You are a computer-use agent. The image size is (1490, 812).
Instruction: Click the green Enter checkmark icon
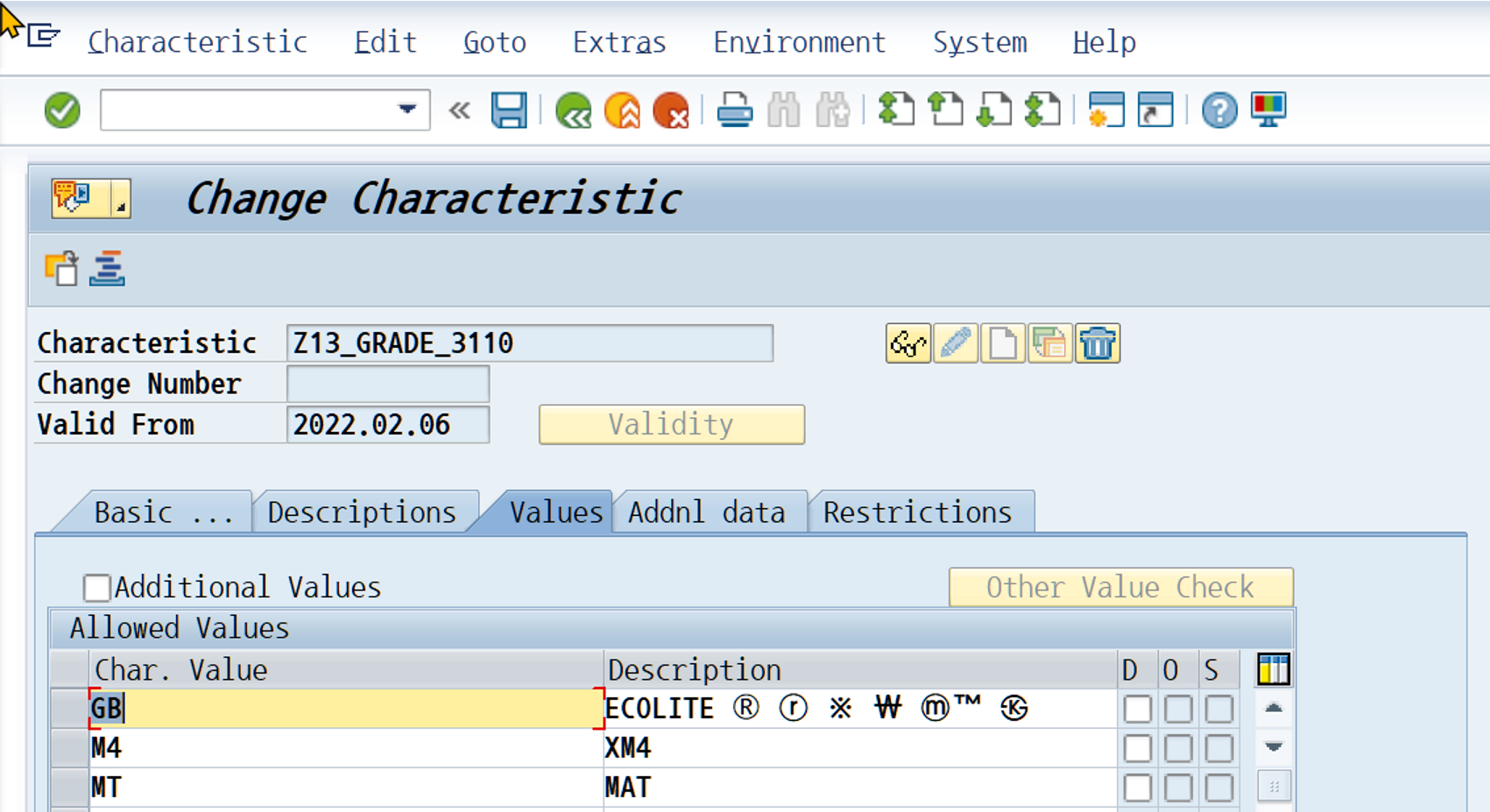click(62, 110)
